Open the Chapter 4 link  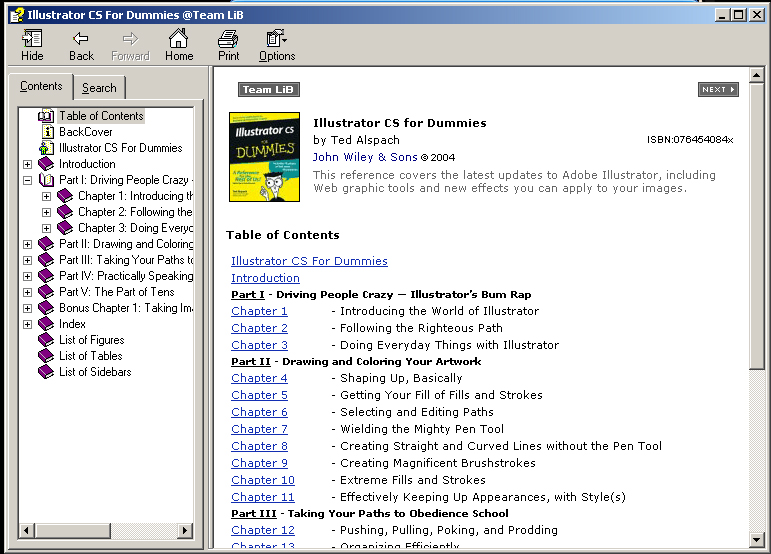(259, 378)
